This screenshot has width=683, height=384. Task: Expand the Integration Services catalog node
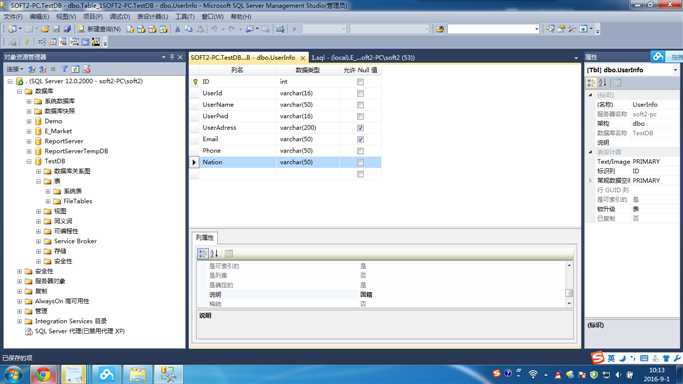pos(19,321)
